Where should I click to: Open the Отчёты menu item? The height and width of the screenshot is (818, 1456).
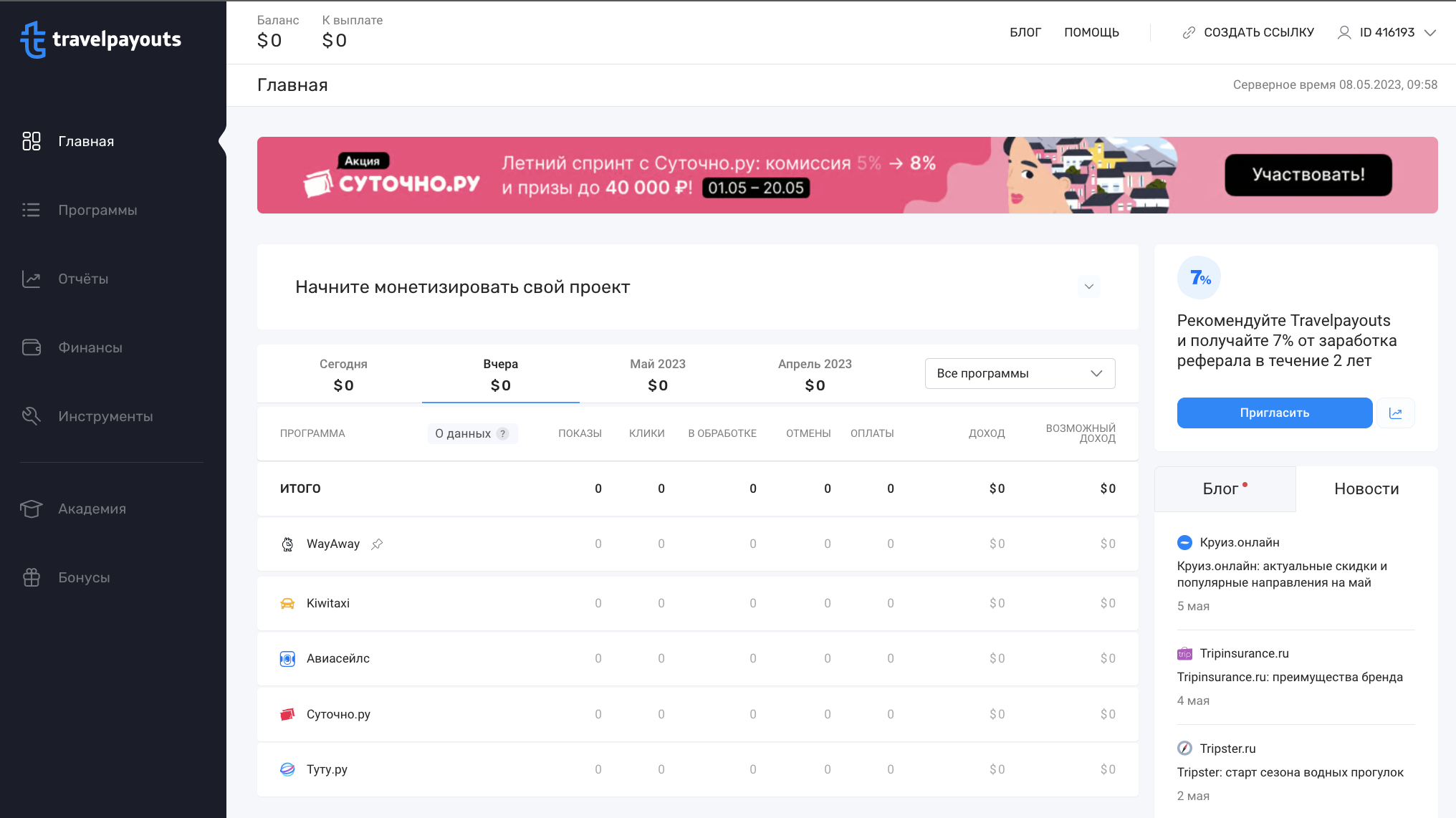83,279
